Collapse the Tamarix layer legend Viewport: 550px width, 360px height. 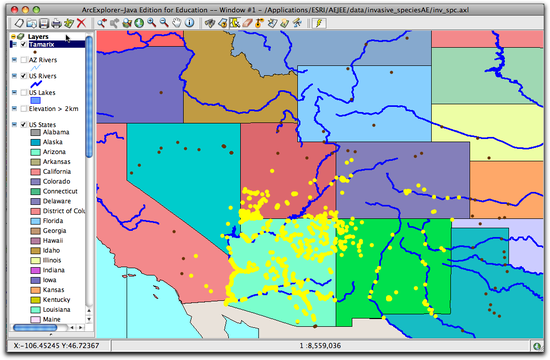(x=14, y=45)
